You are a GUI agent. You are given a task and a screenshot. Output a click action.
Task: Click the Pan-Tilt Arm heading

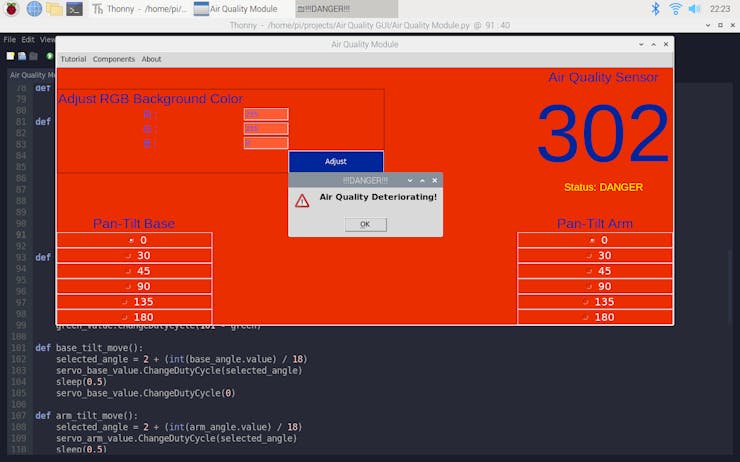tap(595, 223)
